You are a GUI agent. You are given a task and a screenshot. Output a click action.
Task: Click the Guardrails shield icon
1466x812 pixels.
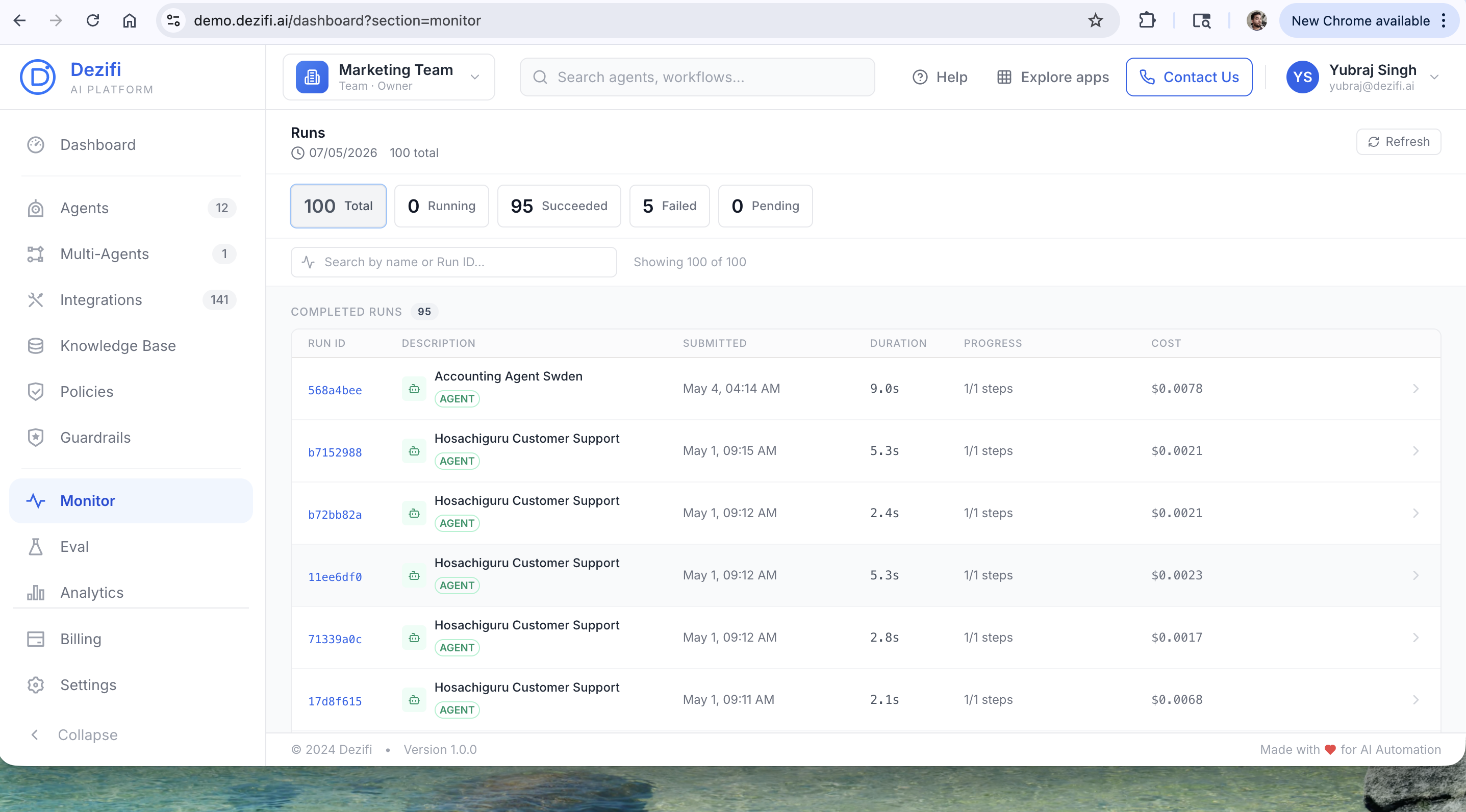35,438
